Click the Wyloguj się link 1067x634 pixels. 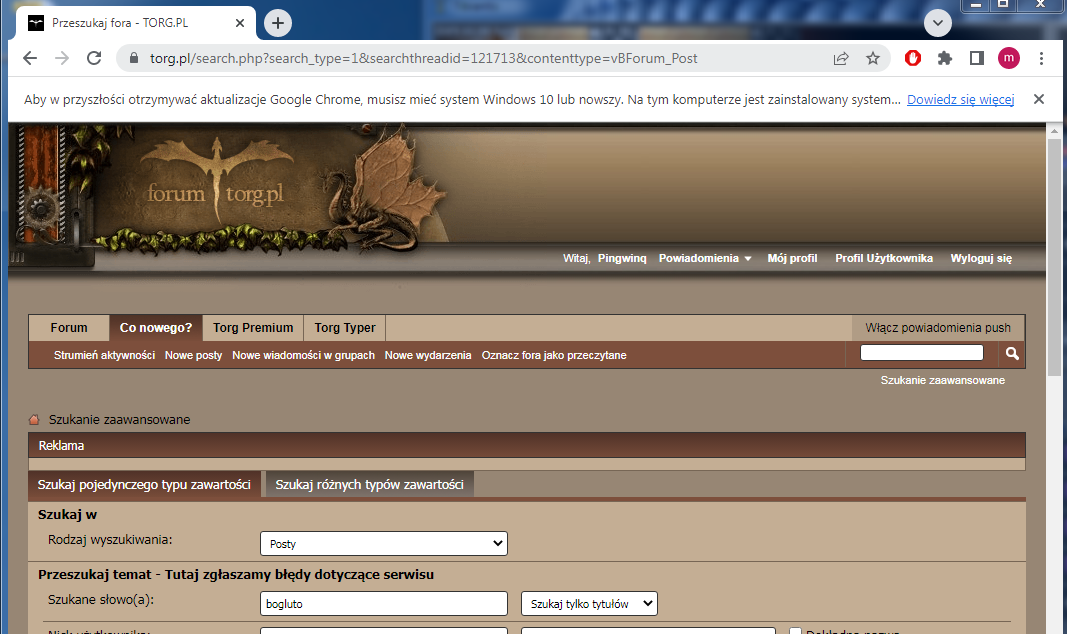click(x=981, y=258)
